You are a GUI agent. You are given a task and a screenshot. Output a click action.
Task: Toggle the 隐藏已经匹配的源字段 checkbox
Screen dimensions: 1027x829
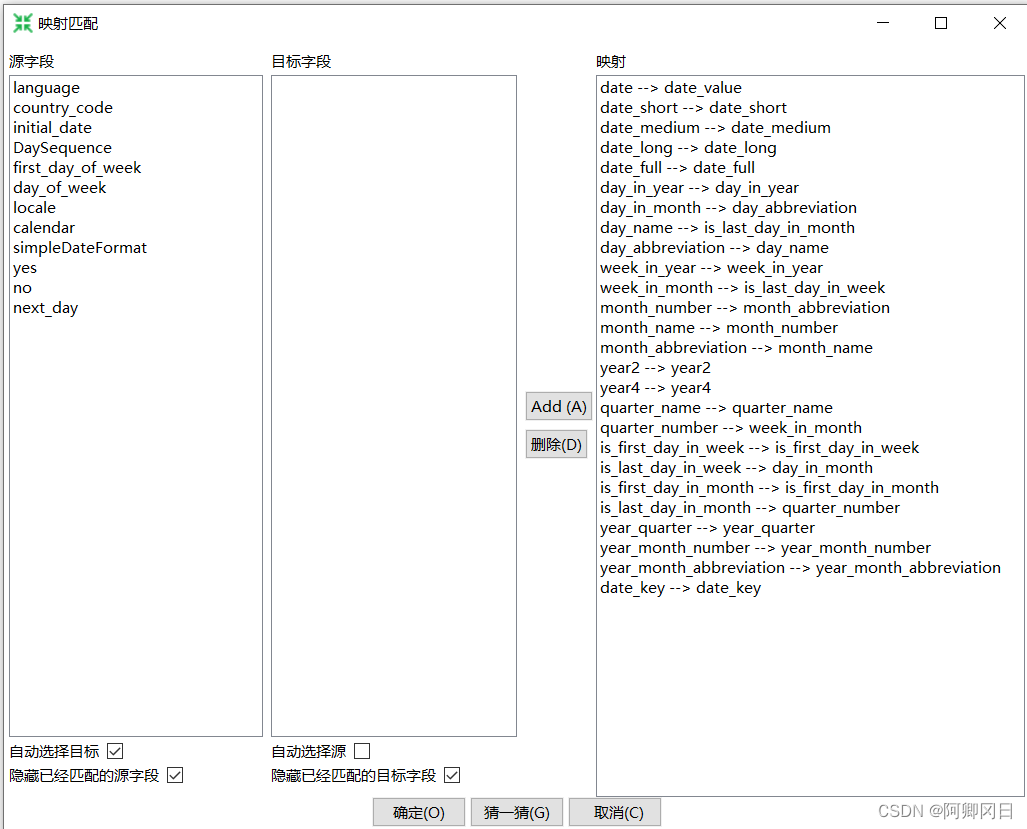(x=175, y=775)
